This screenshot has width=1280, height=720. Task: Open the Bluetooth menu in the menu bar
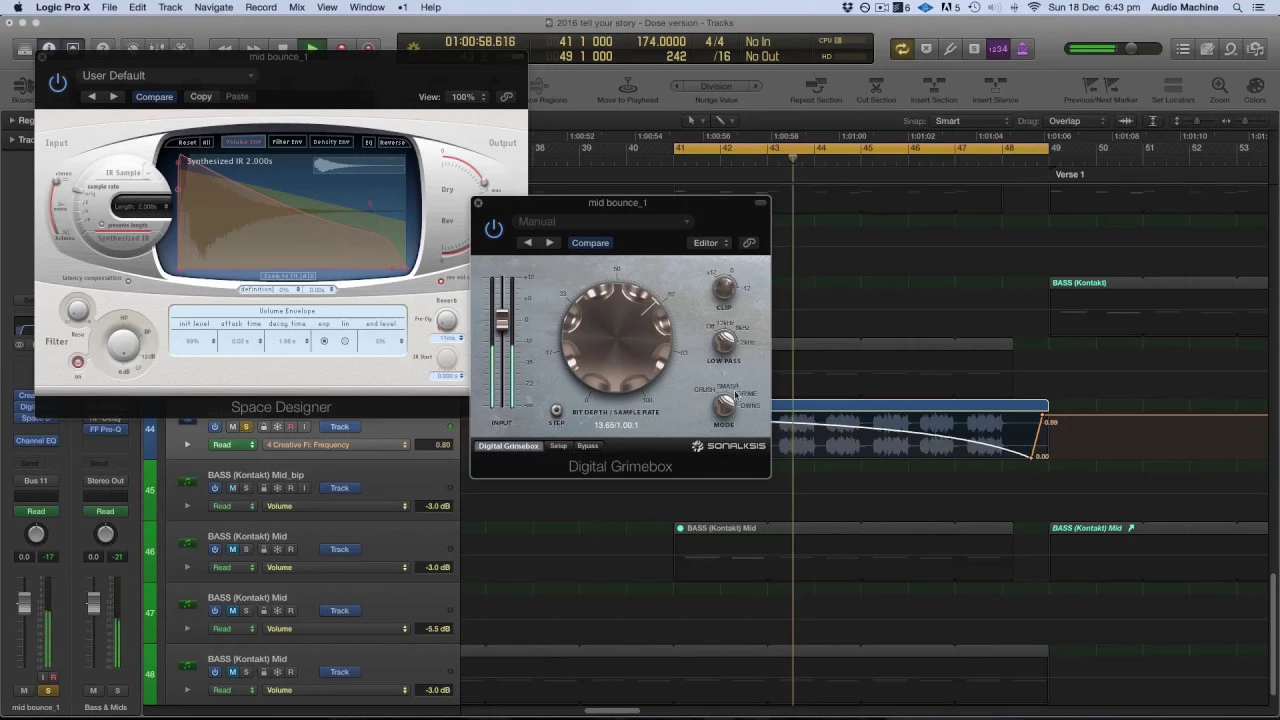pyautogui.click(x=1012, y=8)
